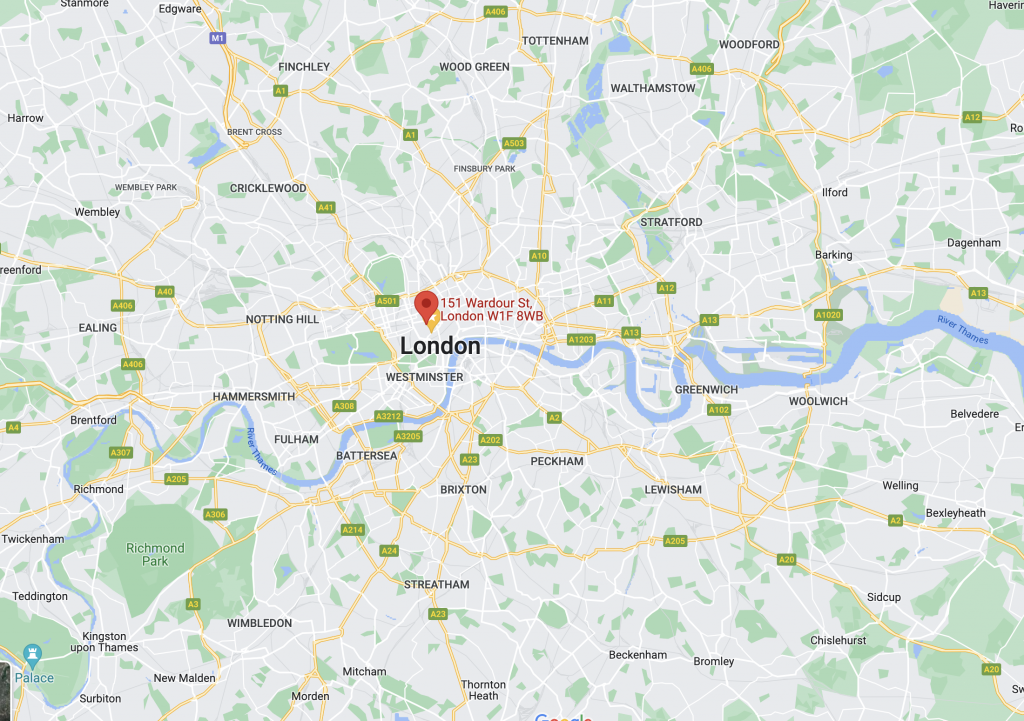Screen dimensions: 1024x721
Task: Select the A3212 road shield
Action: pos(389,416)
